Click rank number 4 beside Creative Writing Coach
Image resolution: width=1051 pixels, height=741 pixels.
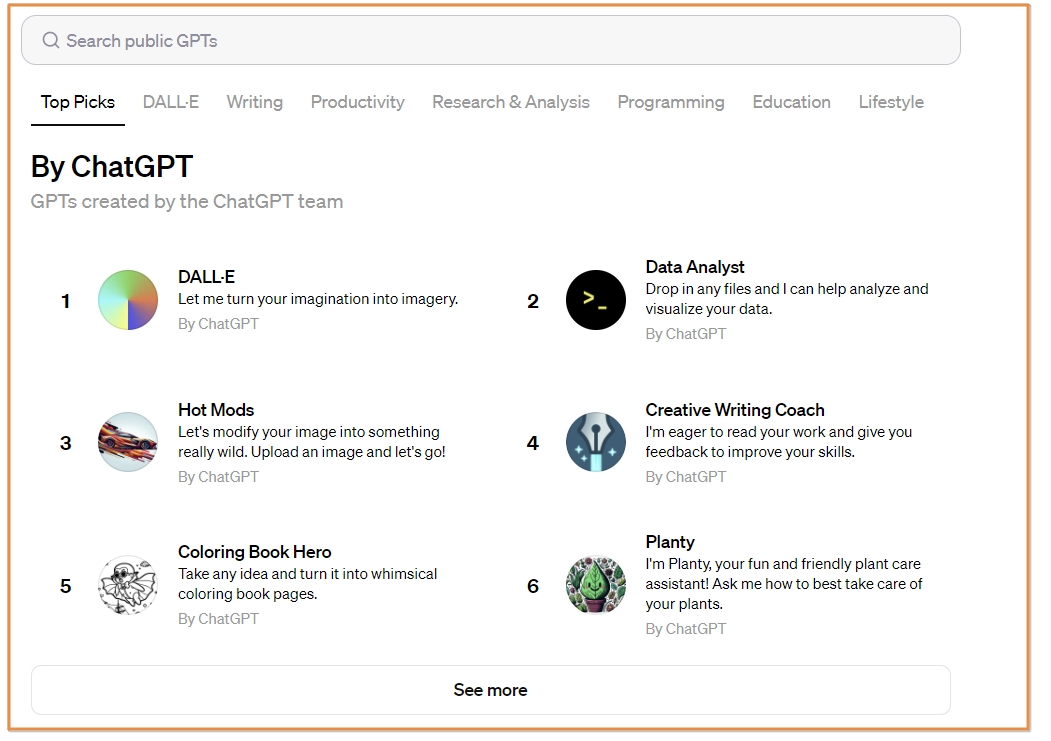pyautogui.click(x=533, y=443)
